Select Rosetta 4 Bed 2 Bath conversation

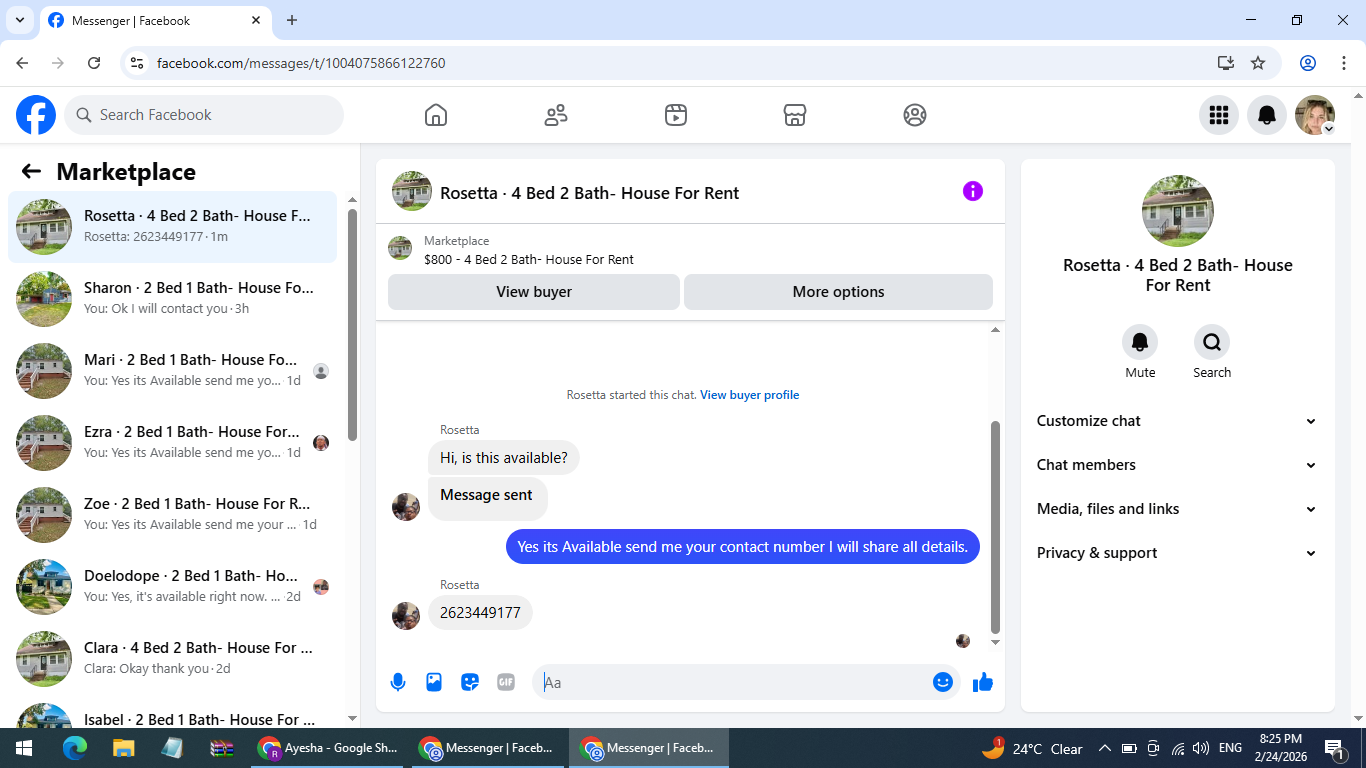pos(172,227)
